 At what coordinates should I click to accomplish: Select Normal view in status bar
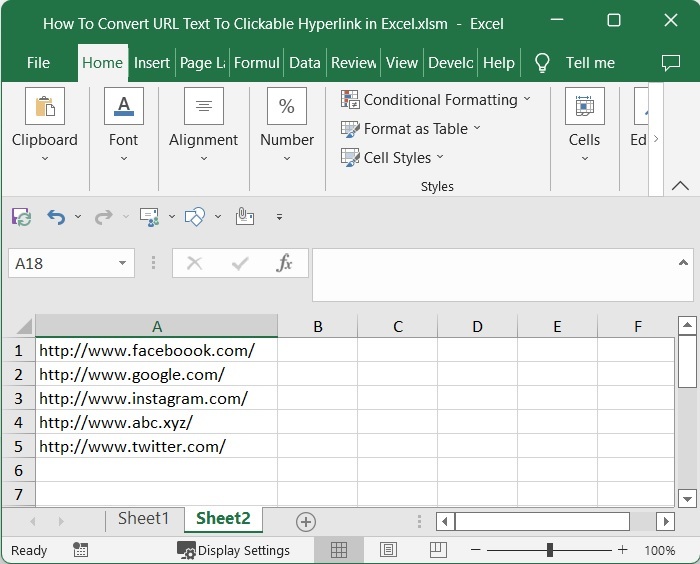click(x=339, y=550)
